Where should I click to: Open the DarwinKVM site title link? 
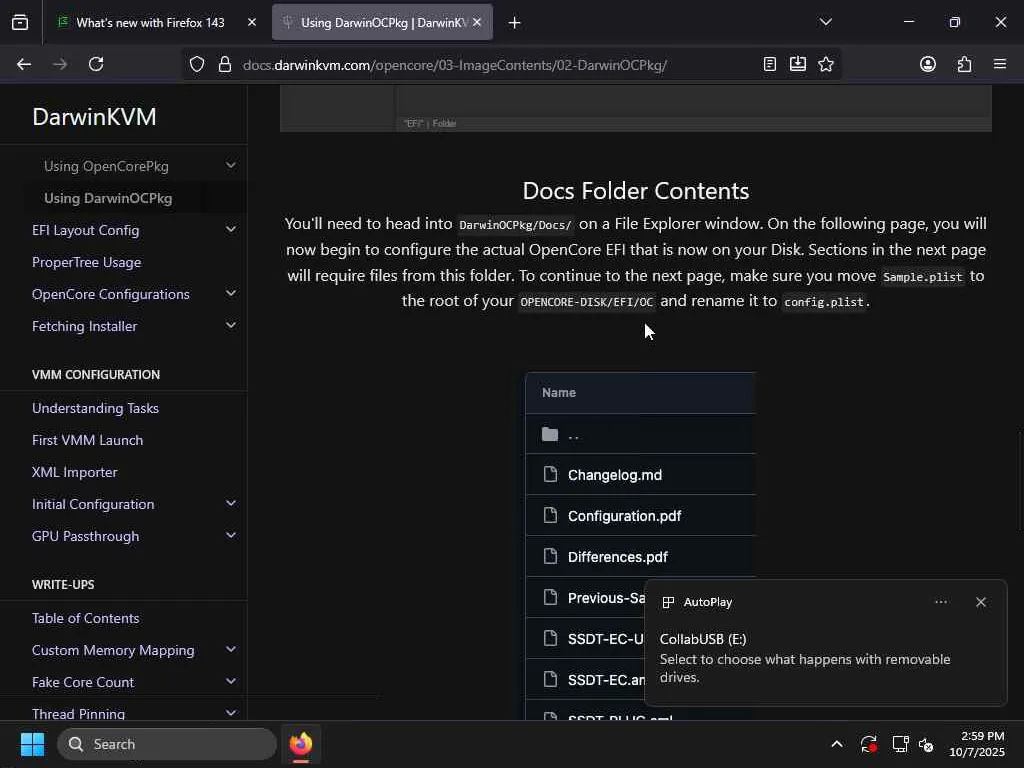(x=94, y=117)
